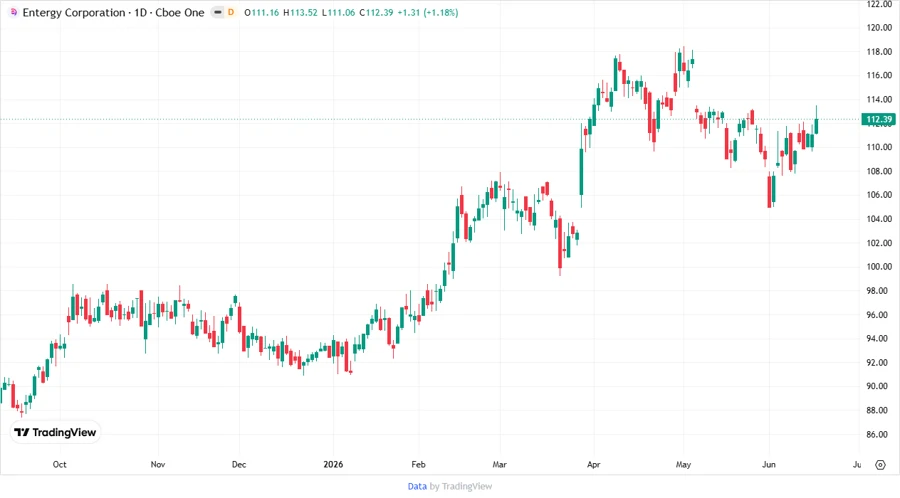Open the TradingView attribution link in footer

pyautogui.click(x=467, y=486)
